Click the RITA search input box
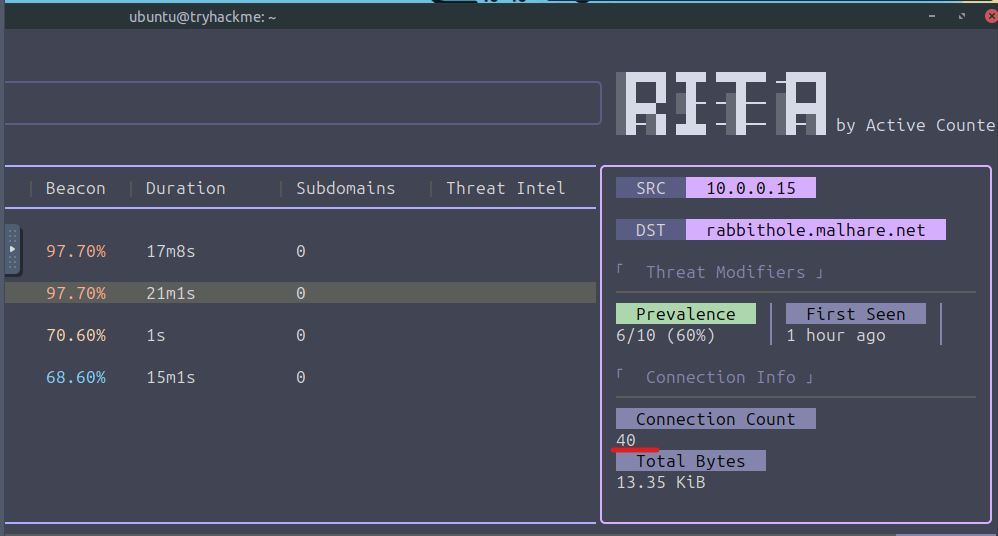 (x=303, y=102)
